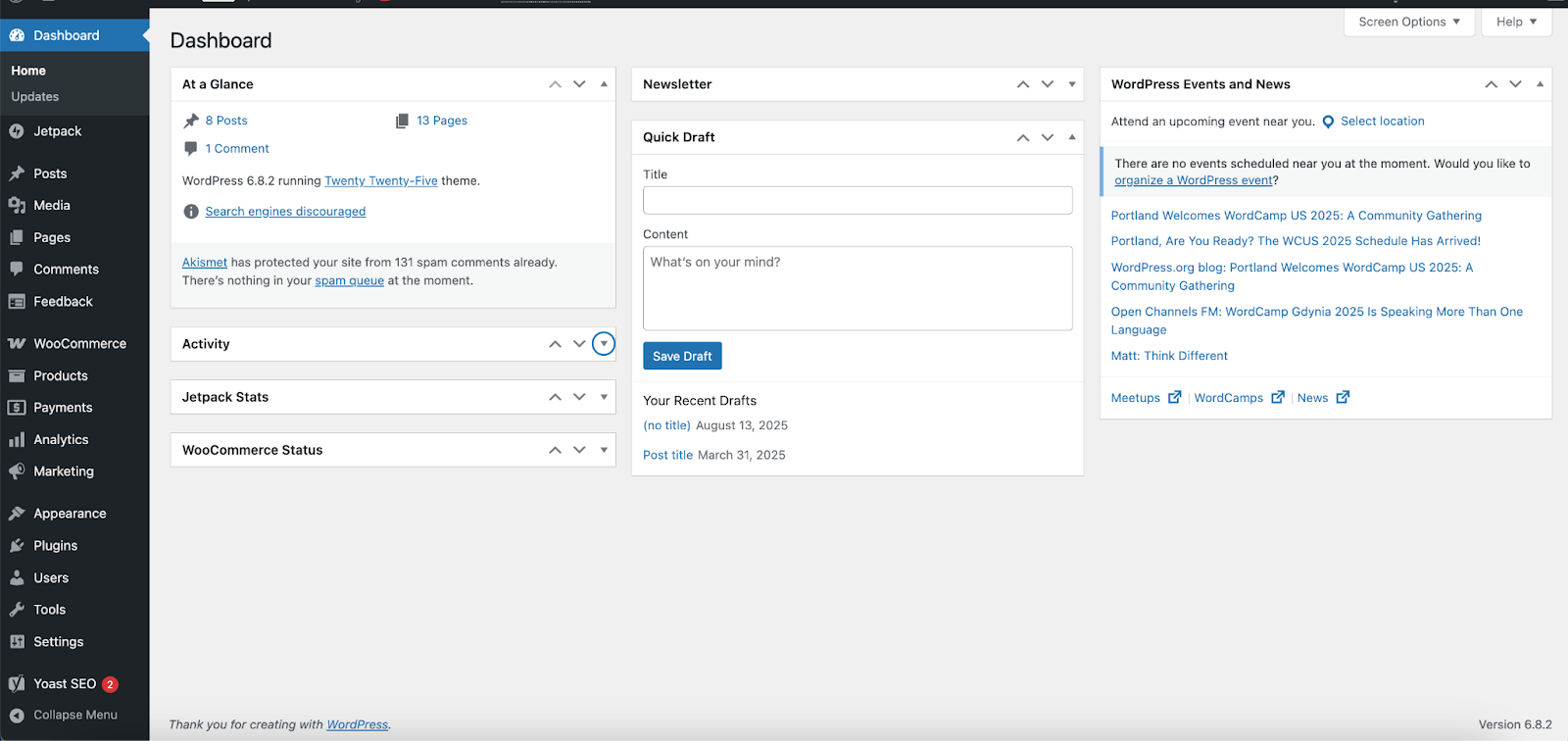
Task: Click the Yoast SEO icon
Action: click(17, 684)
